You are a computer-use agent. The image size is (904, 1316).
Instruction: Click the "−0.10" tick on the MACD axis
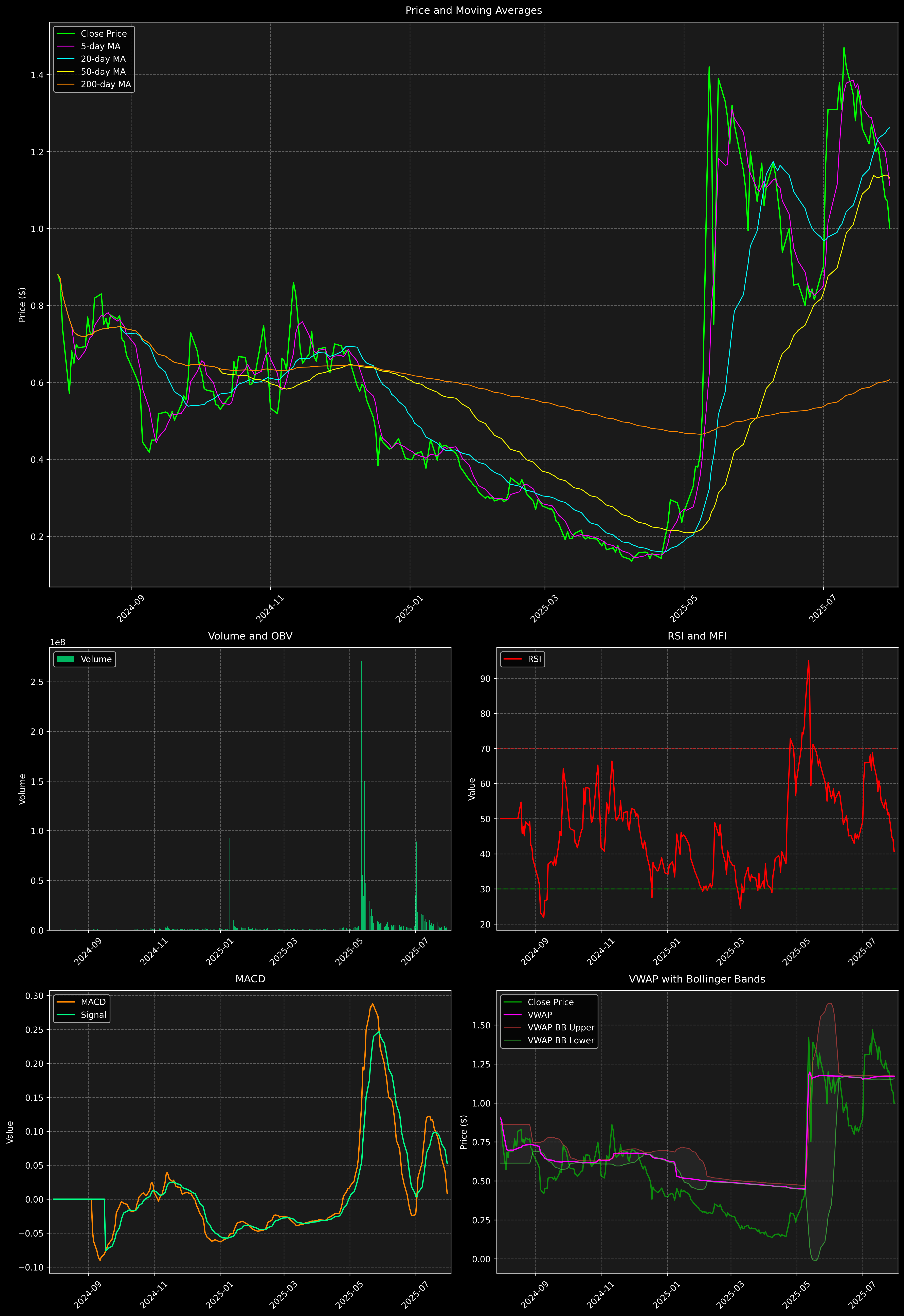pos(31,1267)
